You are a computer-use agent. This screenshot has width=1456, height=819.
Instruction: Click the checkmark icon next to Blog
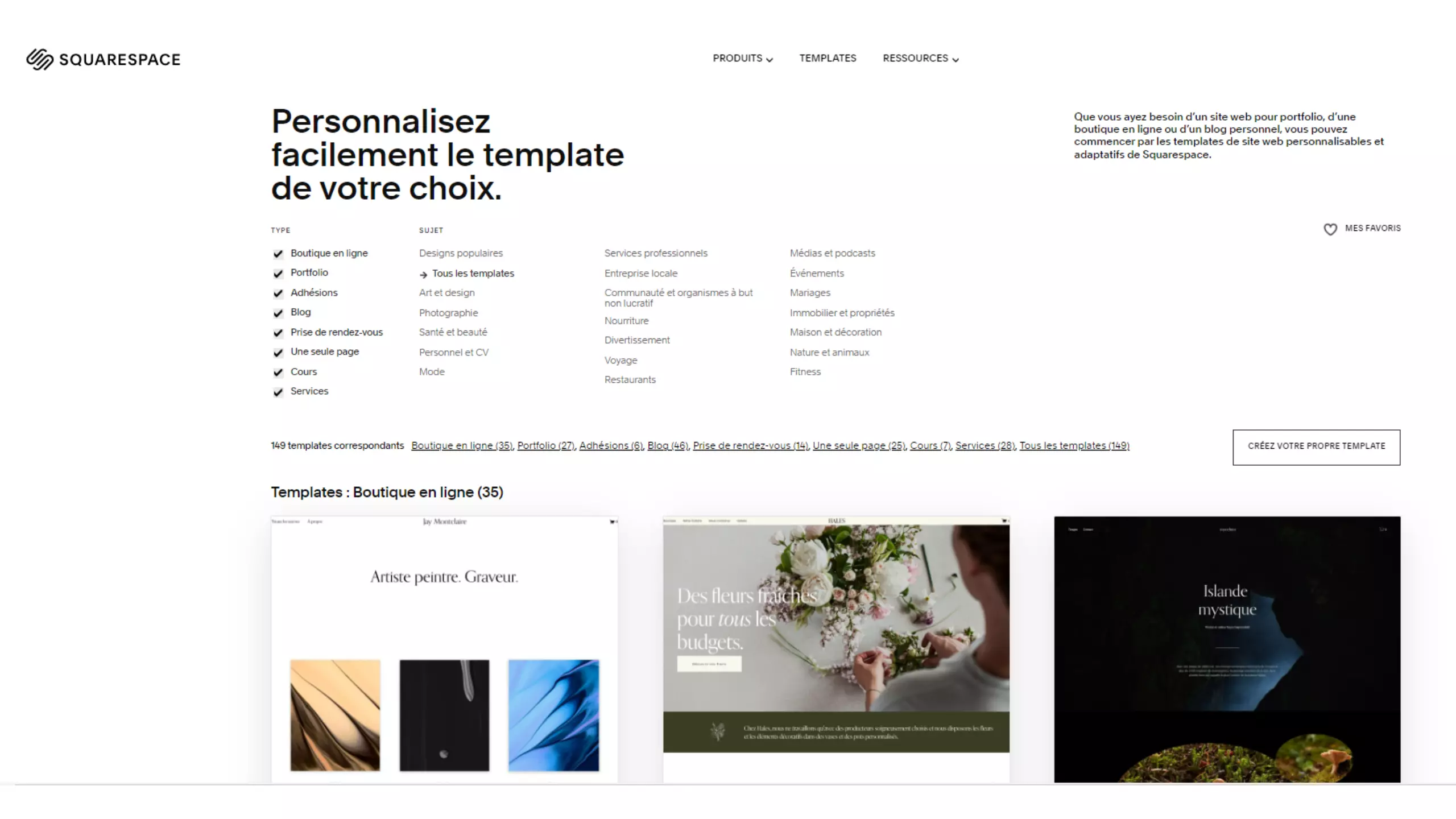pos(277,312)
